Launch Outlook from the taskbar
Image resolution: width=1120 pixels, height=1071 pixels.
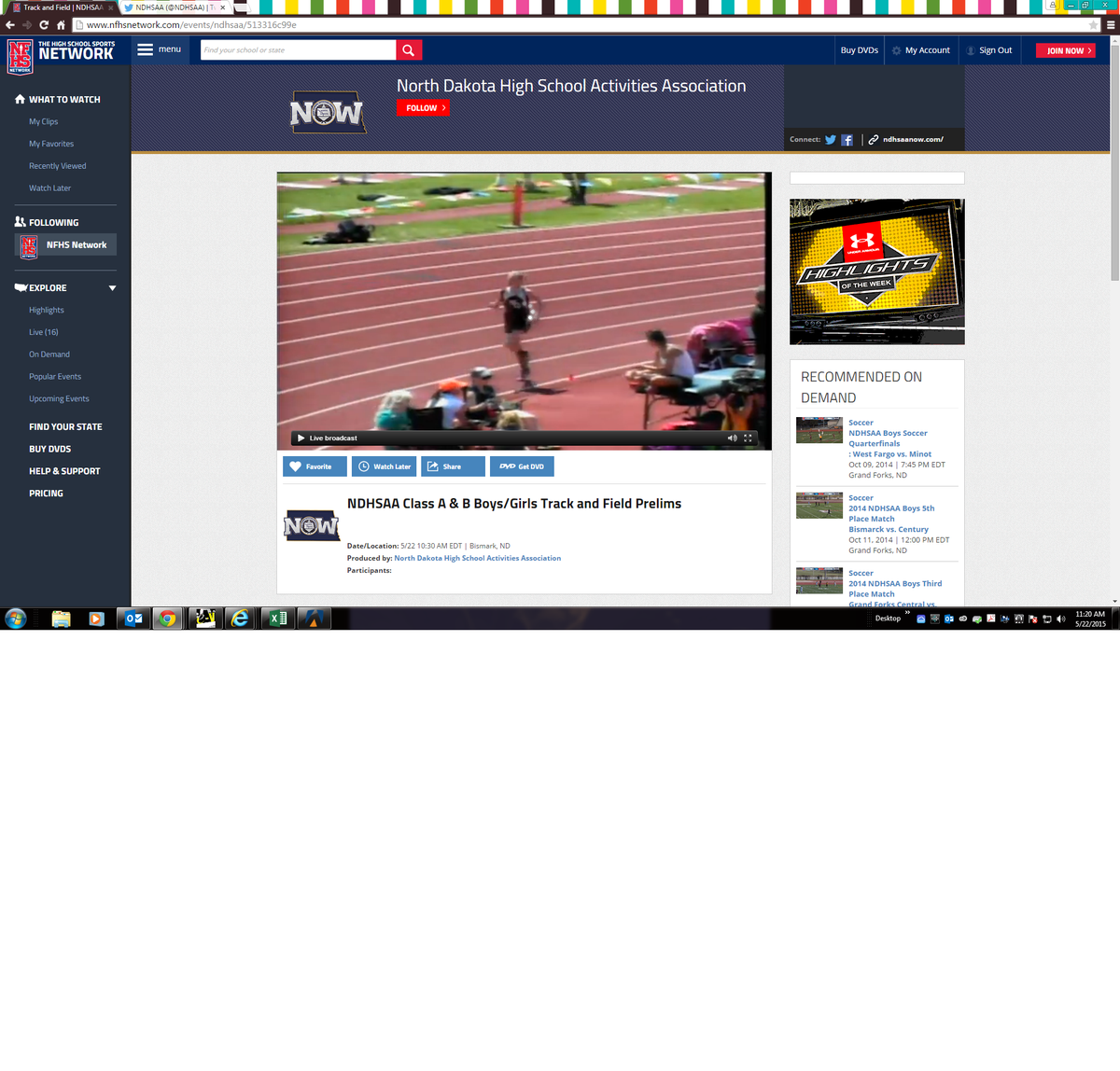click(x=133, y=619)
